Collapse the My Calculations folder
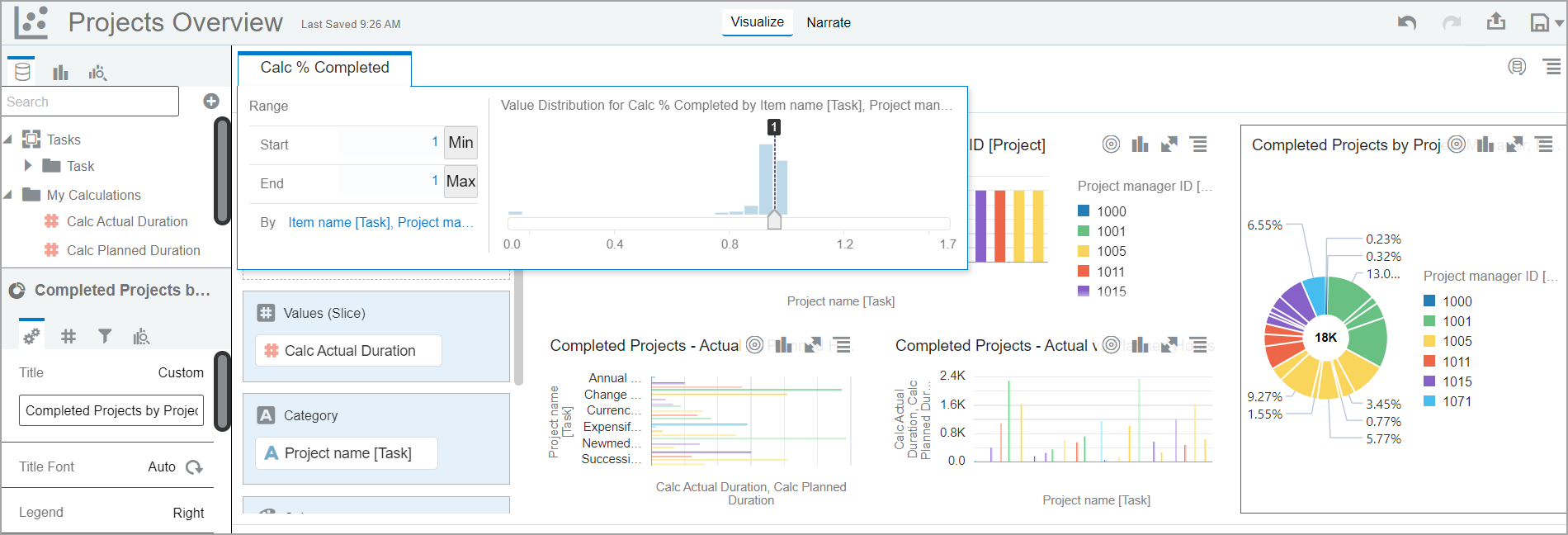1568x535 pixels. (x=7, y=195)
